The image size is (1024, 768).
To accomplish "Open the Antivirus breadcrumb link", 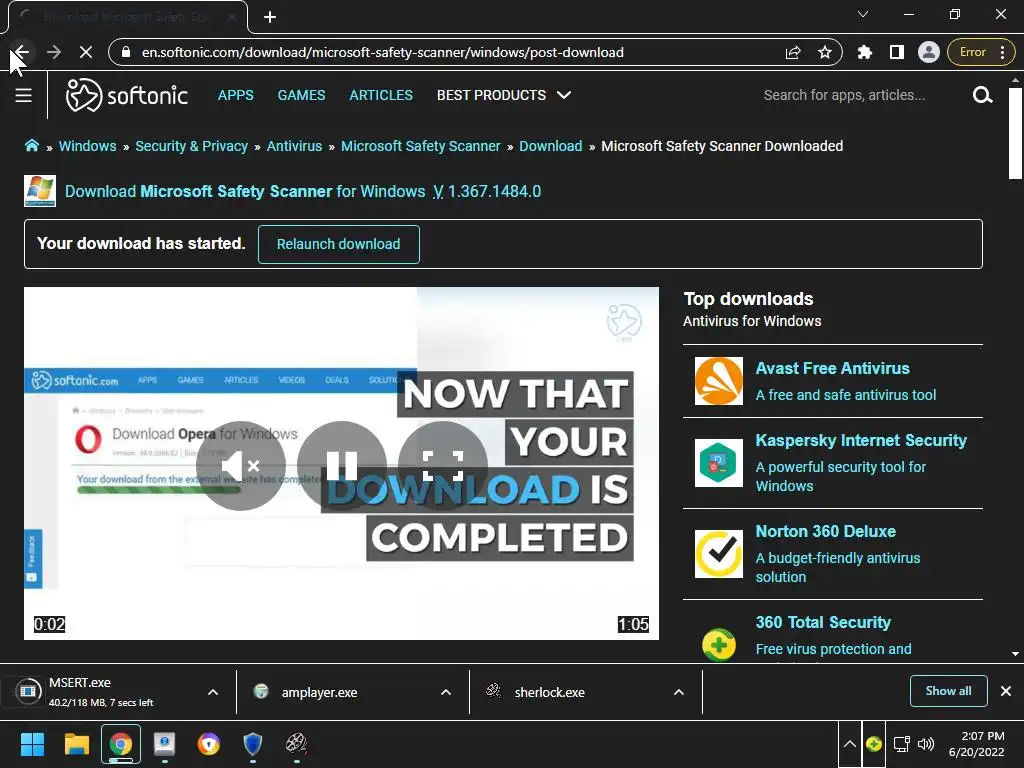I will 295,146.
